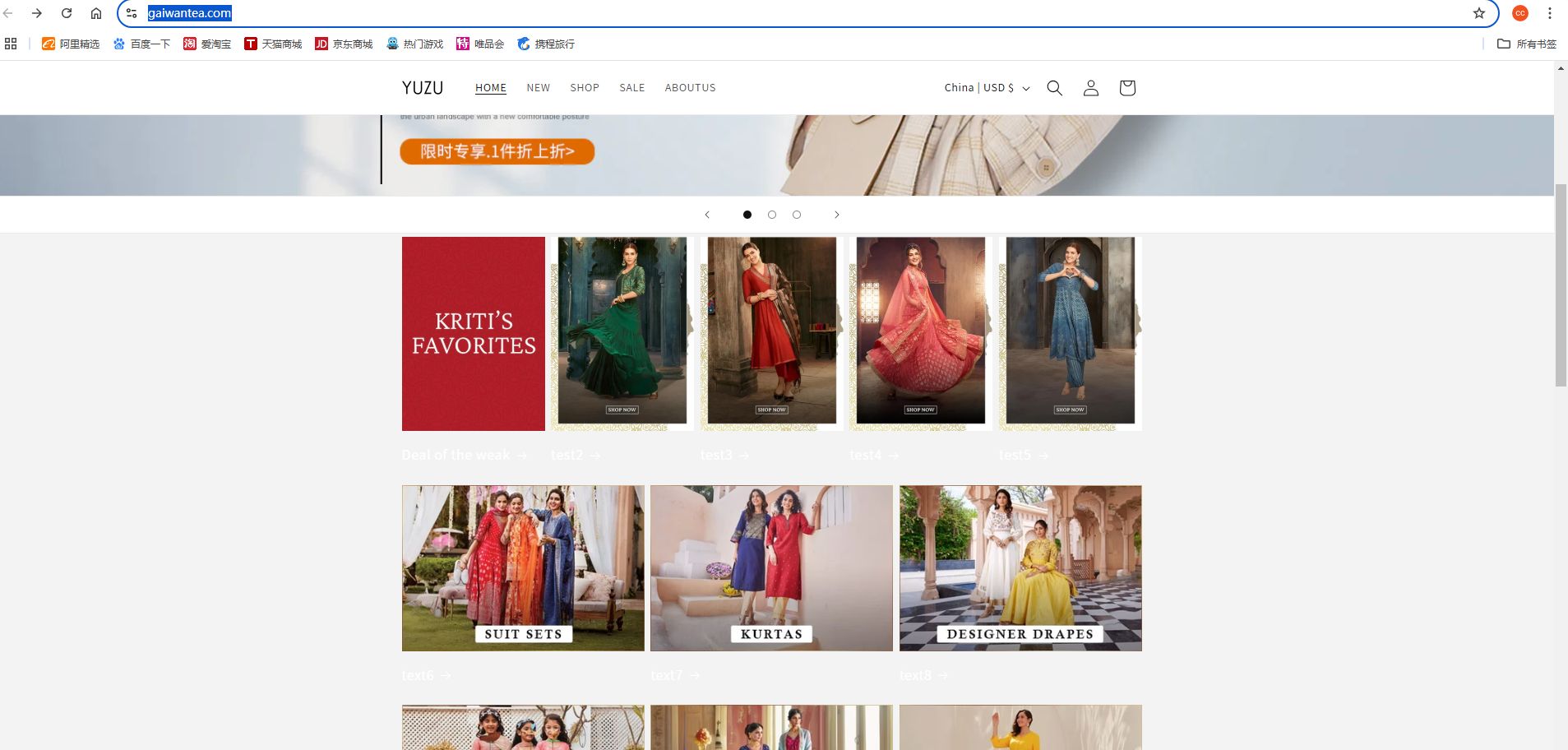Open red kurta with dupatta thumbnail

[x=772, y=334]
